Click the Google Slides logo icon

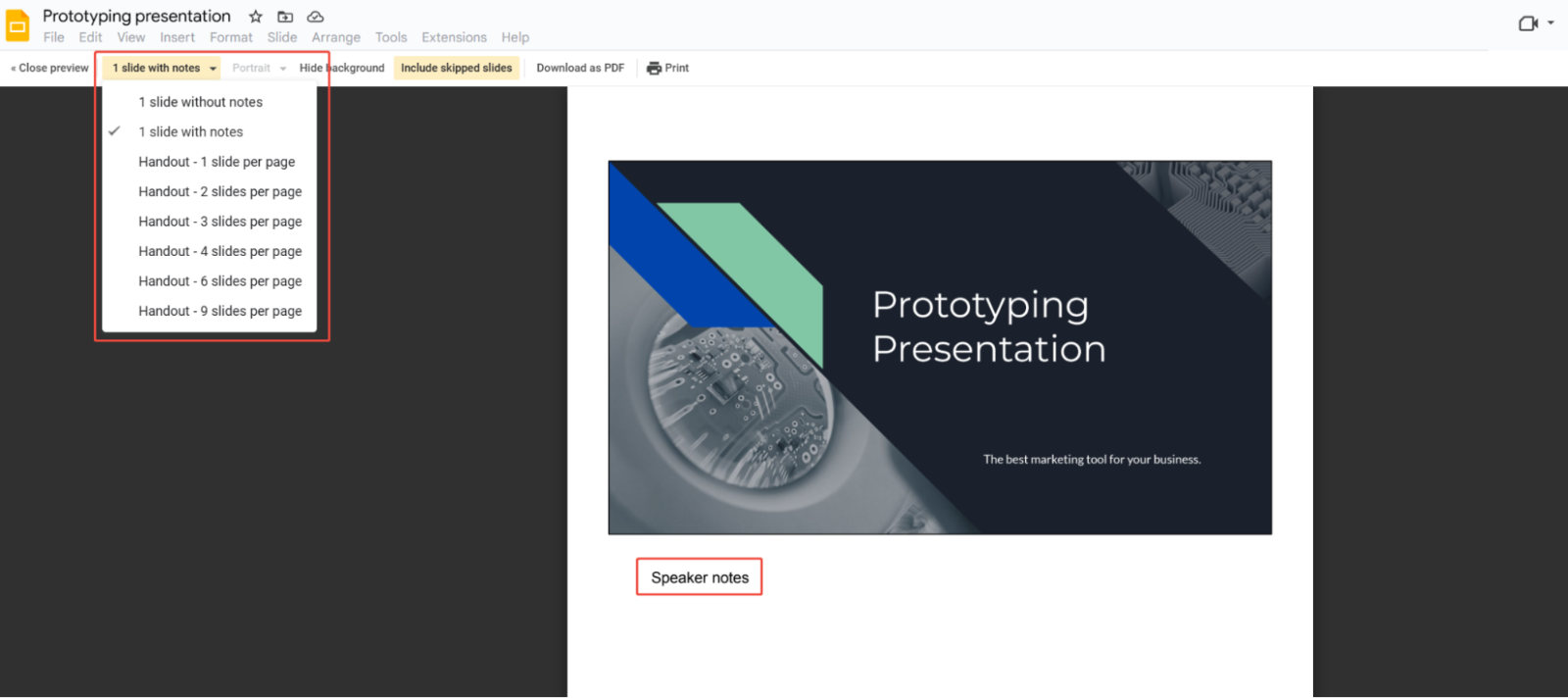click(18, 26)
